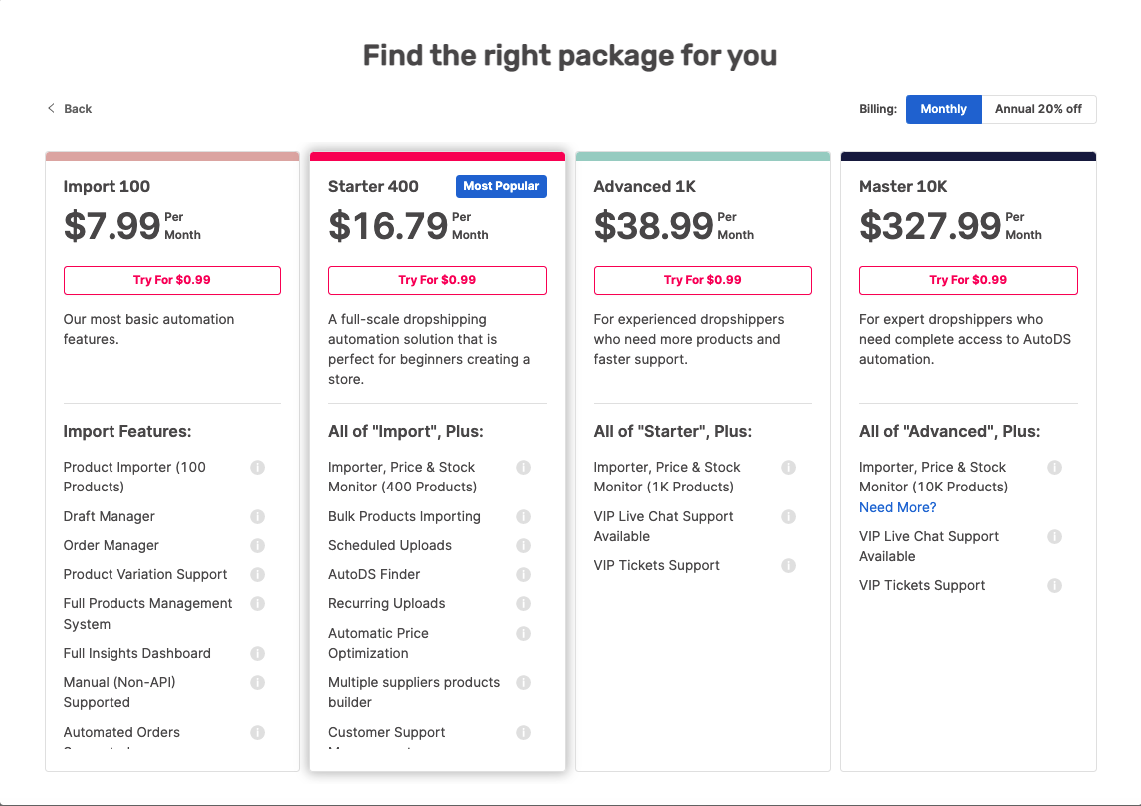Info icon for Monitor (10K Products)

pos(1054,468)
